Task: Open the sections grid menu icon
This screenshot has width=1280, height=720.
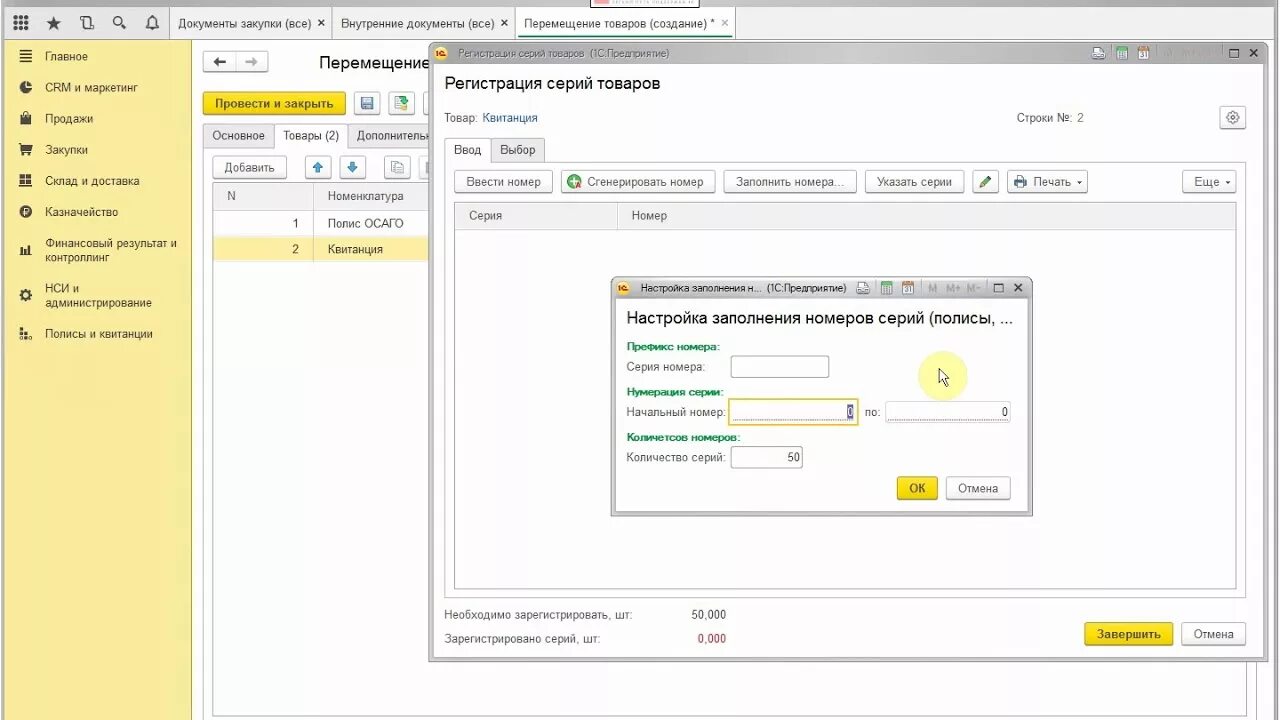Action: coord(21,22)
